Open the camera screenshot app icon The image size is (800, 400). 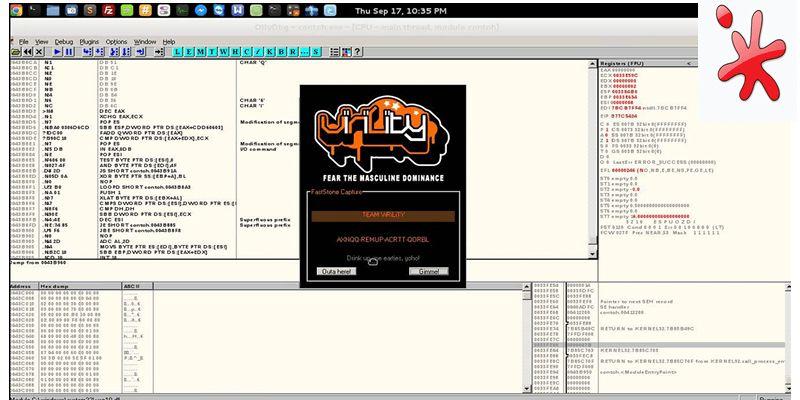[71, 10]
